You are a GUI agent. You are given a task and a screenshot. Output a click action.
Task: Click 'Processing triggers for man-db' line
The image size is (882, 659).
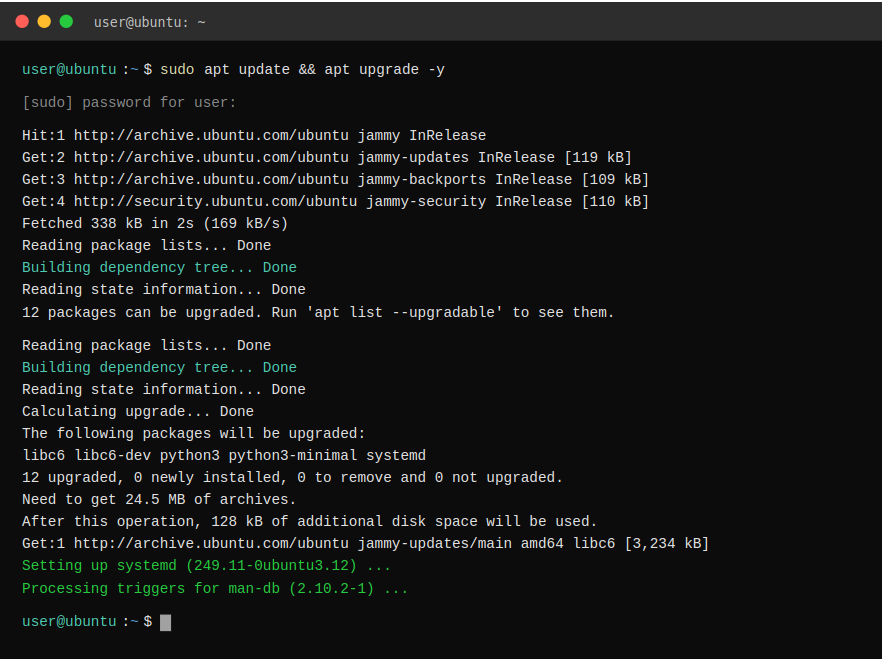[x=215, y=588]
